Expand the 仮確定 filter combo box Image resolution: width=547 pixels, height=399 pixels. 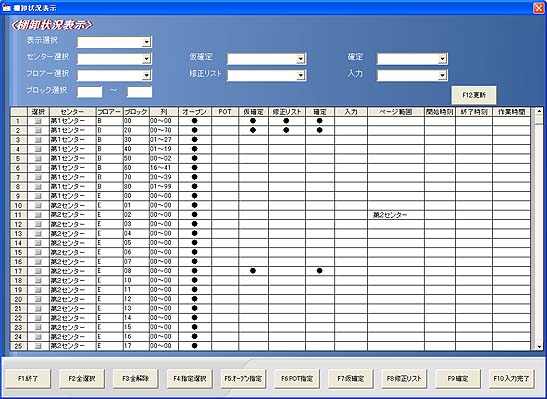tap(301, 59)
